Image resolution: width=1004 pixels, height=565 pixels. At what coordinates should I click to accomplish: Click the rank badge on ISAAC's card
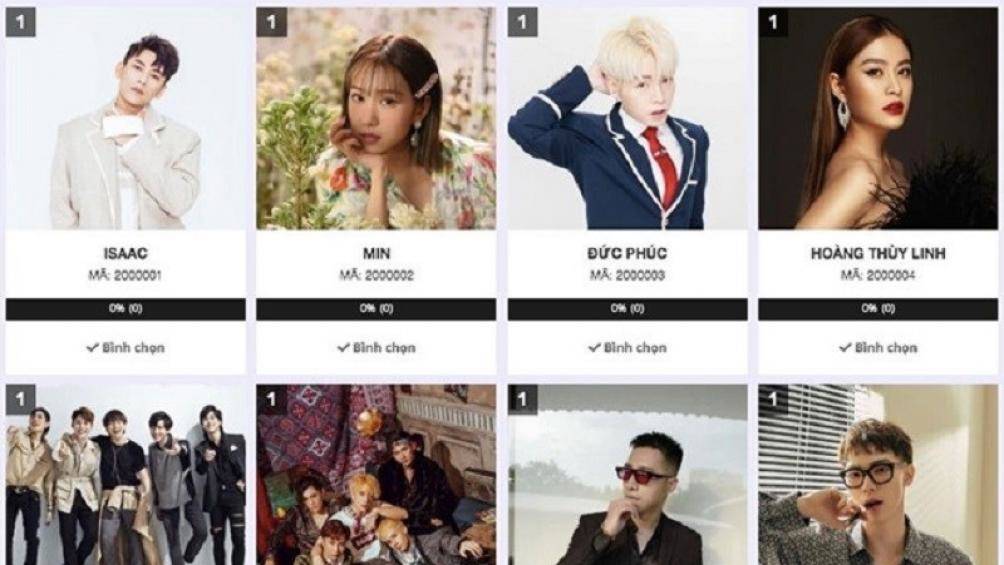pyautogui.click(x=20, y=22)
